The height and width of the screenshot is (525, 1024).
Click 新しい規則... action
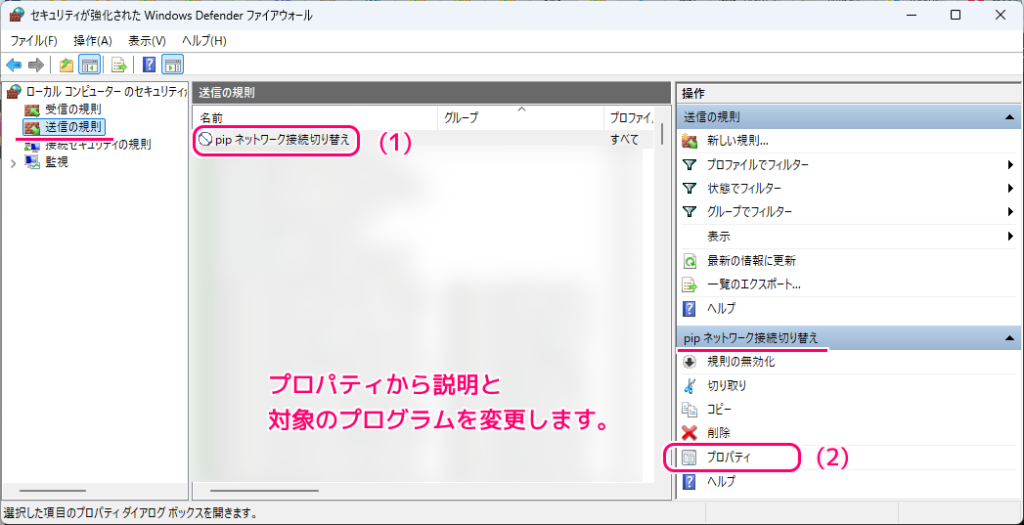(x=737, y=140)
